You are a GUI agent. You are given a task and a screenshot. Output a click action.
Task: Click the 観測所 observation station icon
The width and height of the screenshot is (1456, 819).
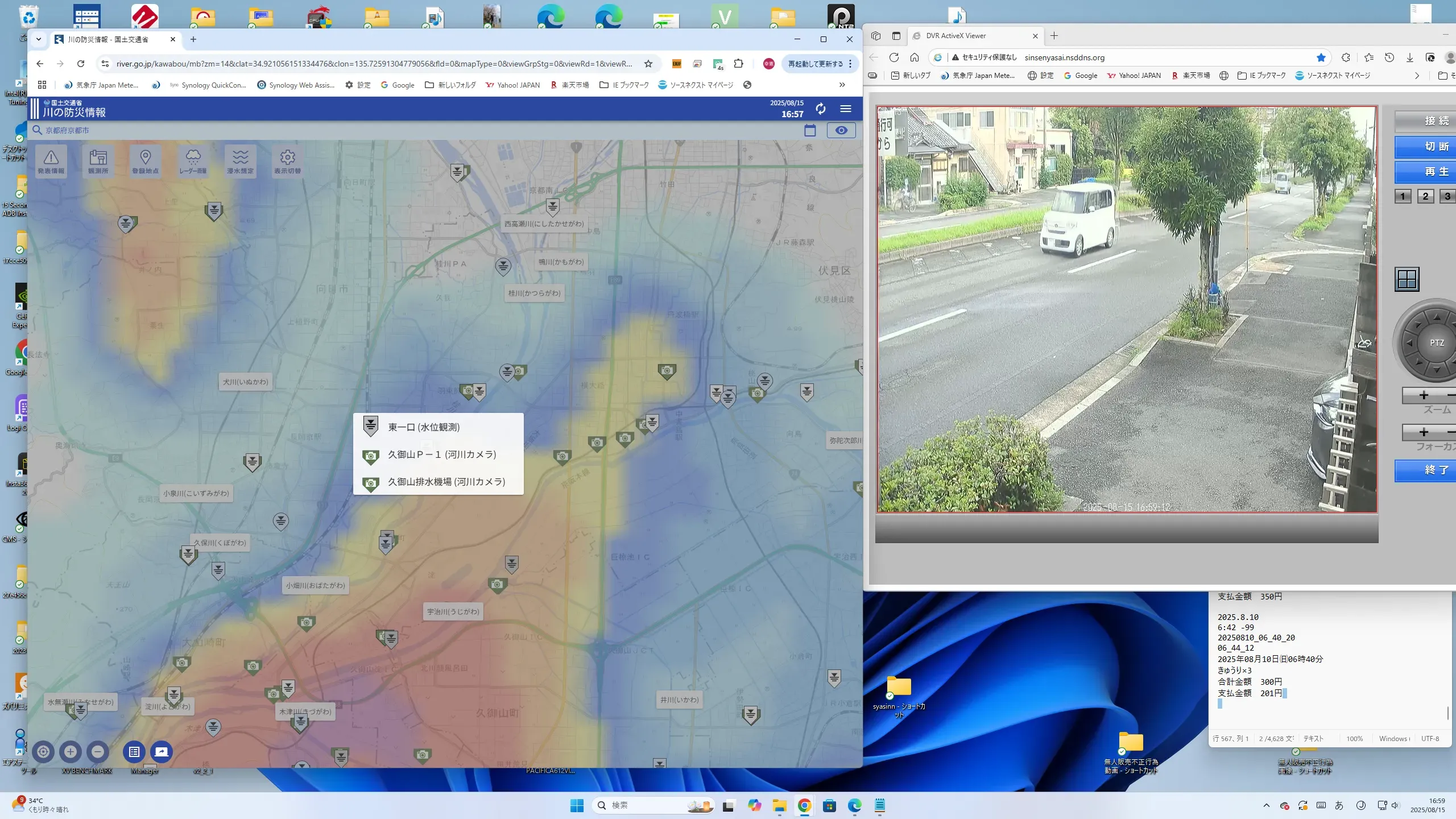[98, 161]
